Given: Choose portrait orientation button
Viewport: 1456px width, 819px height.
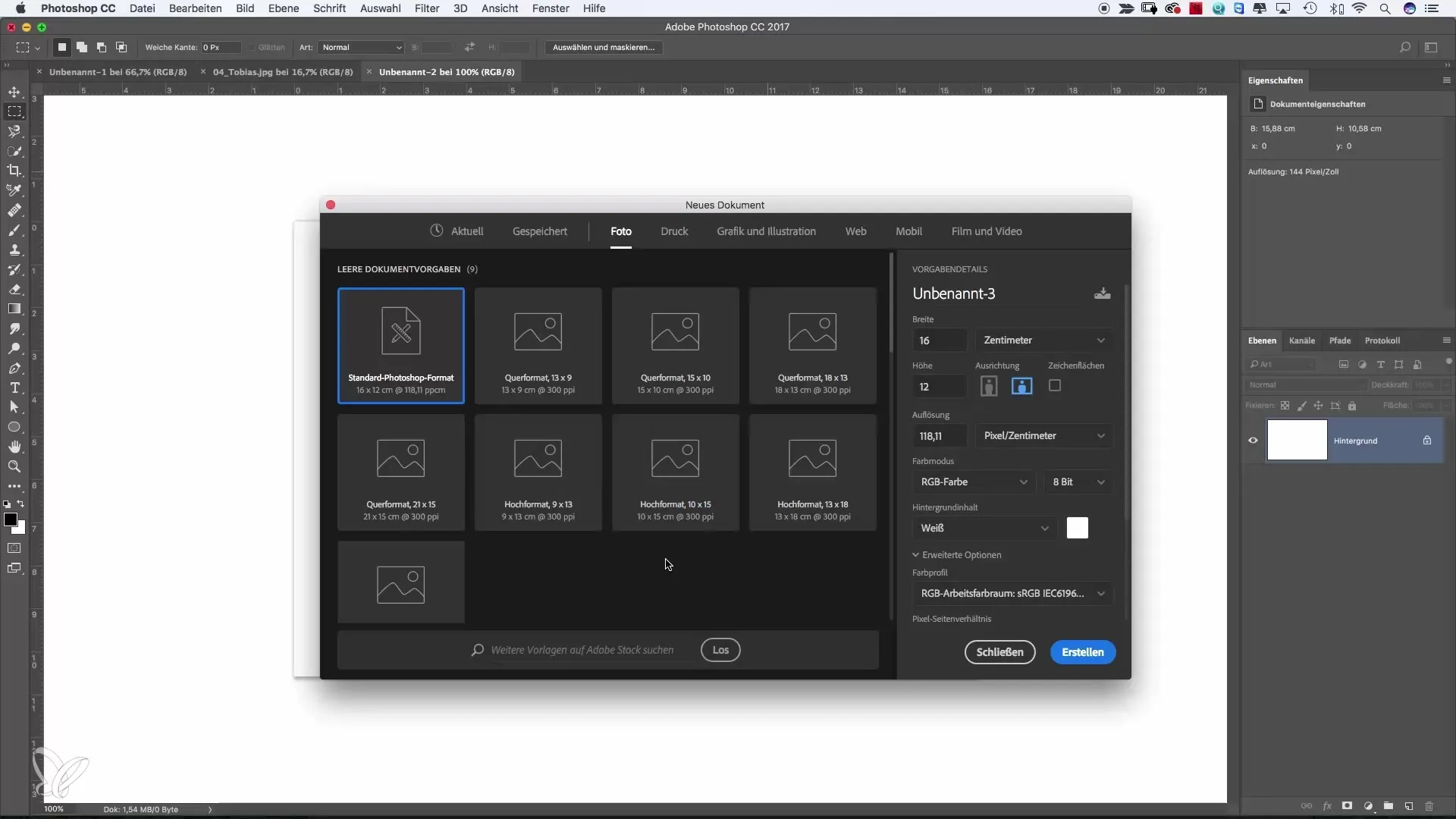Looking at the screenshot, I should tap(989, 386).
